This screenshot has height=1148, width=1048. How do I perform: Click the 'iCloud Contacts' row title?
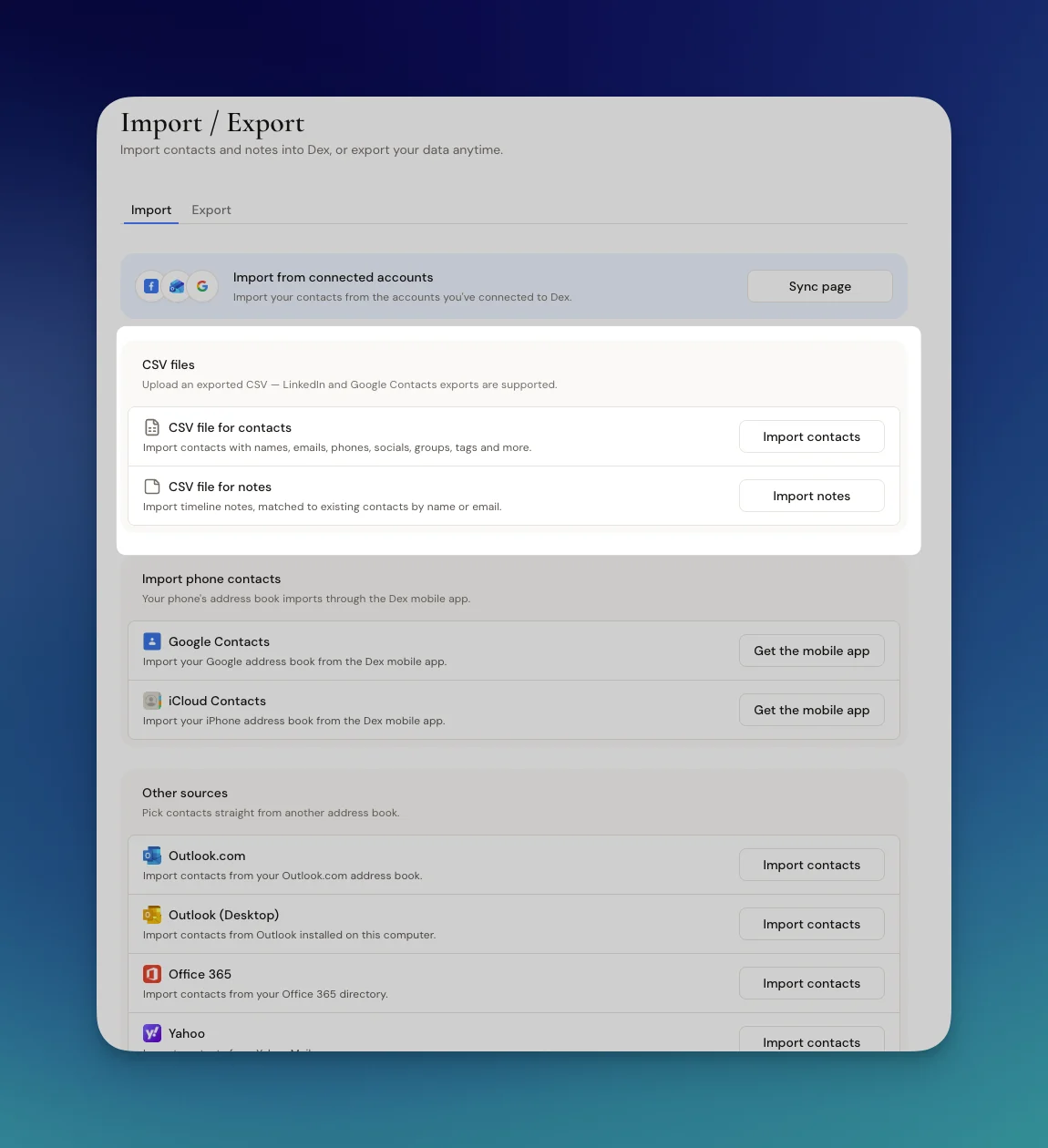point(217,701)
